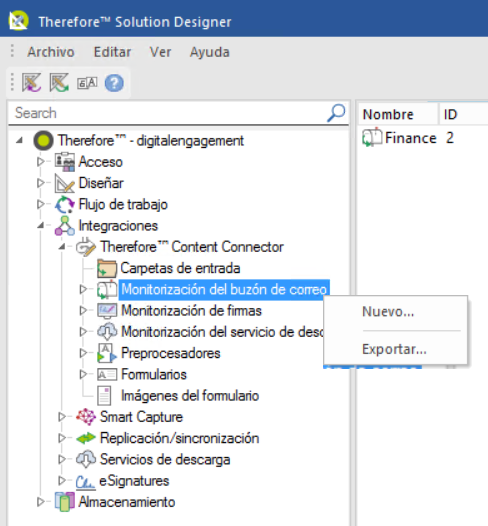Select the Carpetas de entrada tree item
The width and height of the screenshot is (488, 526).
coord(180,268)
